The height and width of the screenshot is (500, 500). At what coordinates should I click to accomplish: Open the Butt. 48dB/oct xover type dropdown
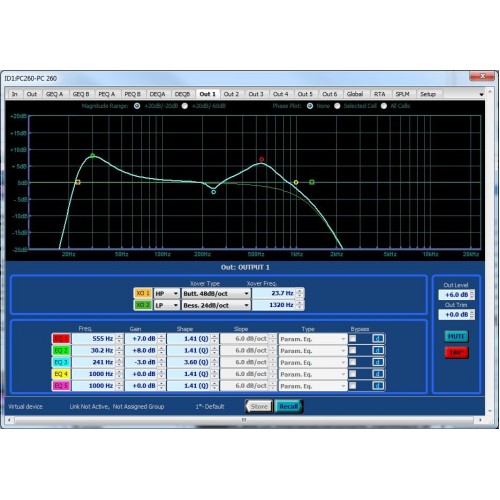pyautogui.click(x=216, y=293)
